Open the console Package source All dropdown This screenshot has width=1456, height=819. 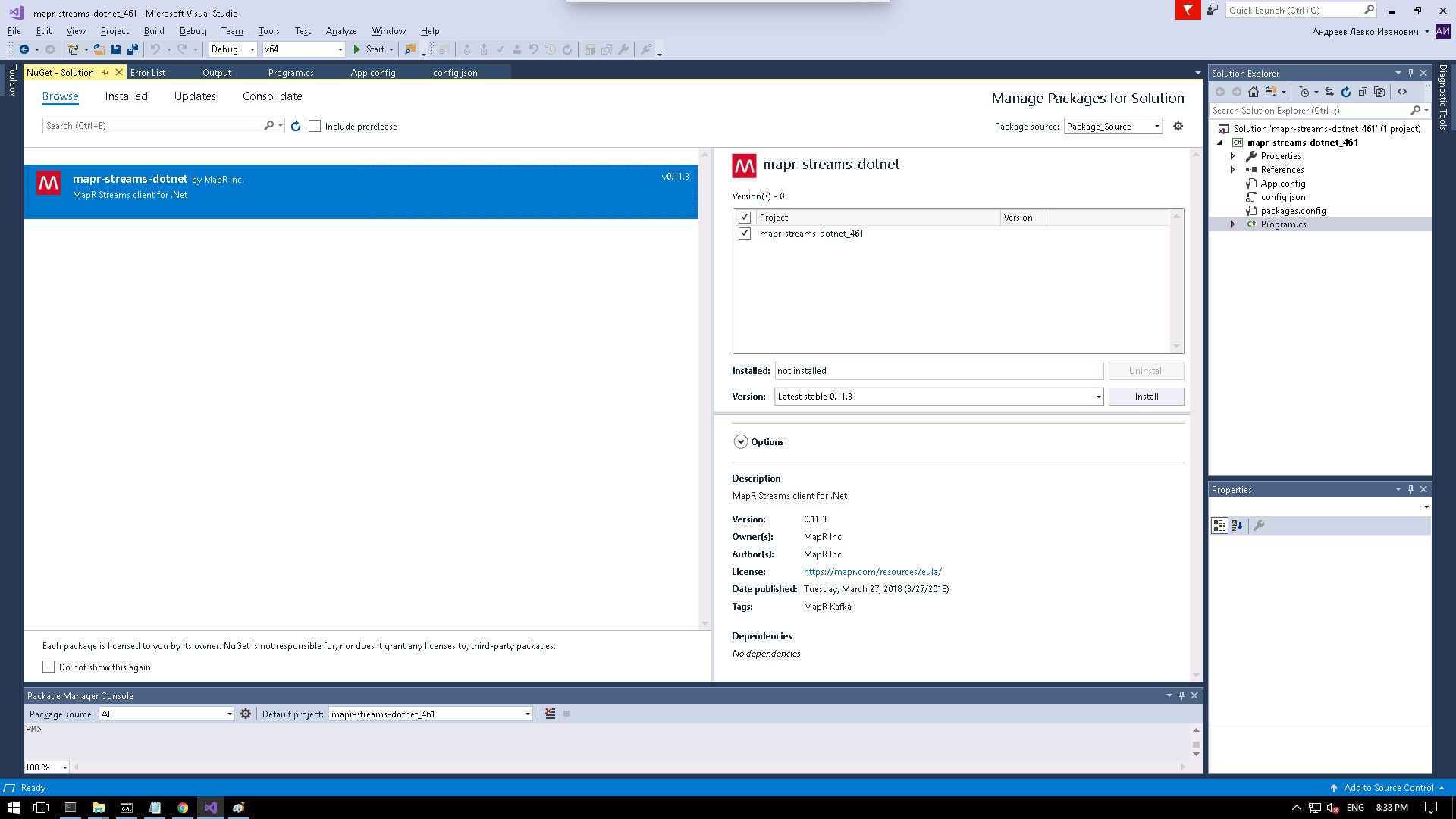coord(167,714)
